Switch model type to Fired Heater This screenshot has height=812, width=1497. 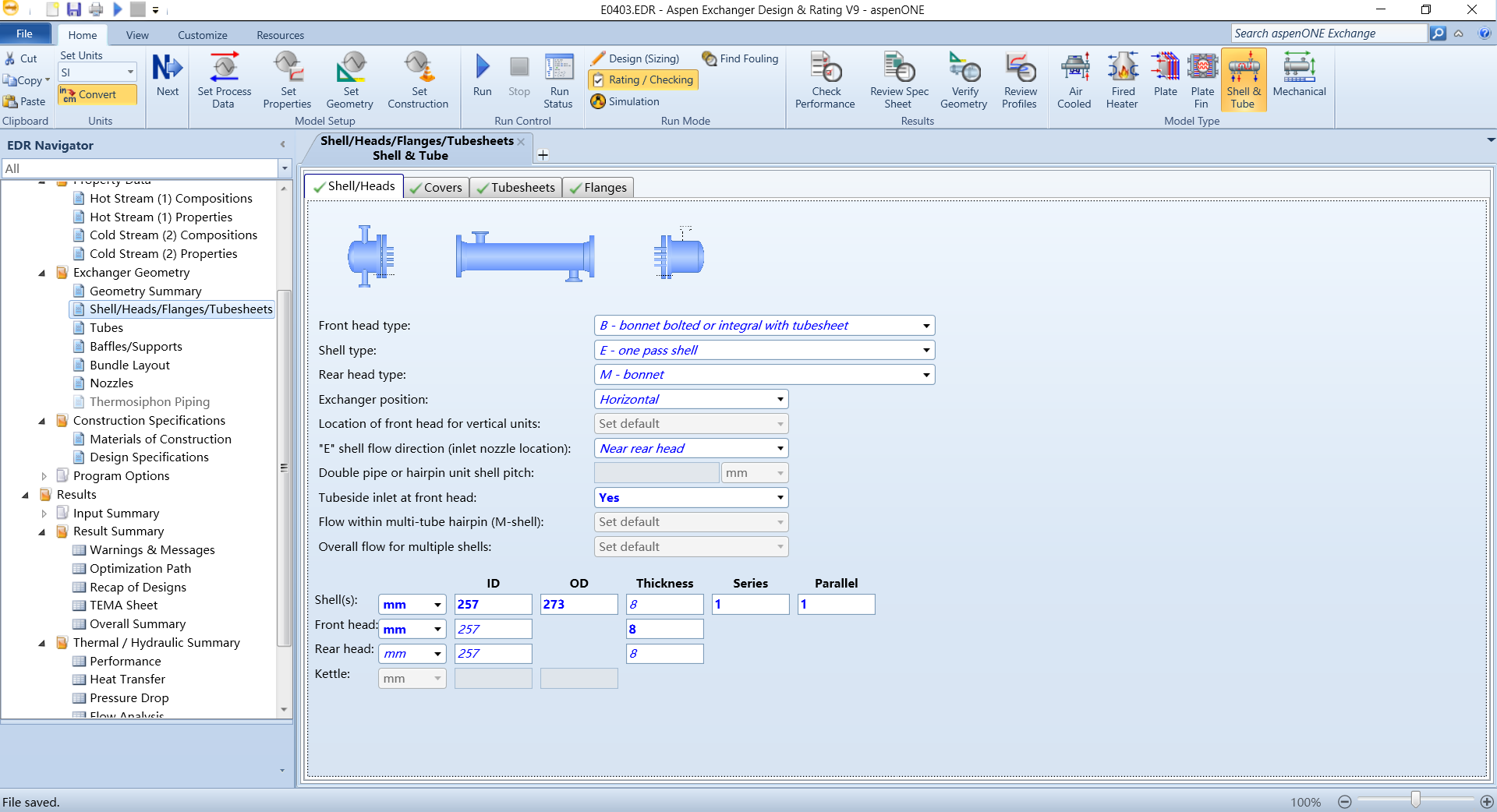point(1123,80)
